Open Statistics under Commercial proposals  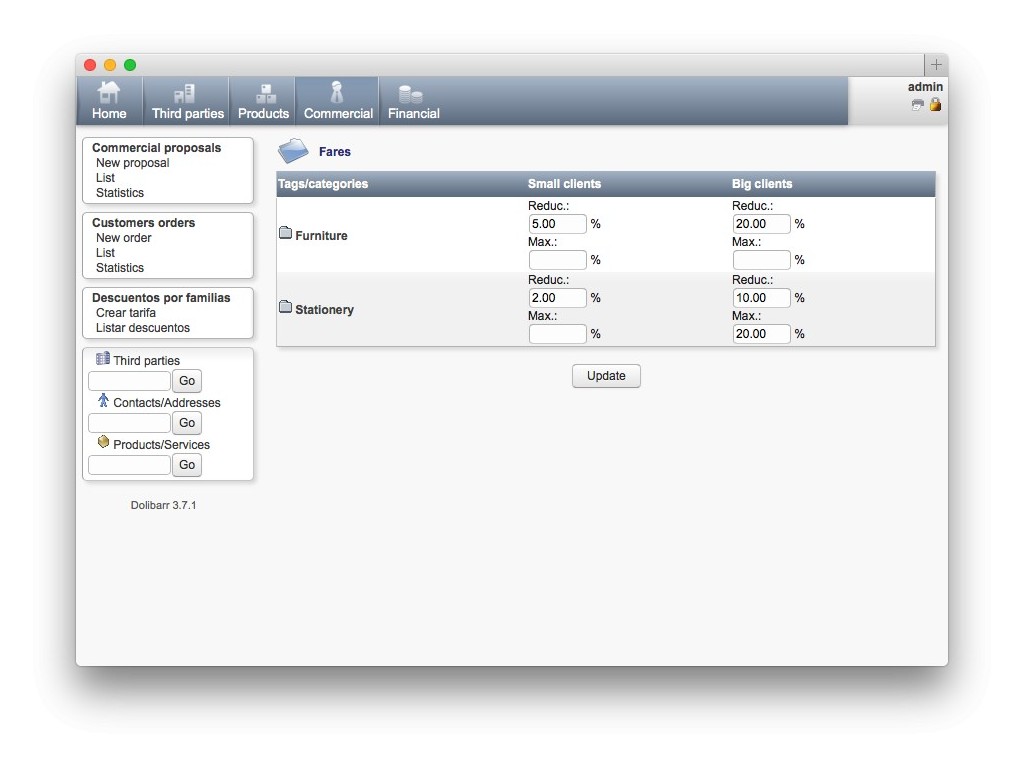click(120, 193)
